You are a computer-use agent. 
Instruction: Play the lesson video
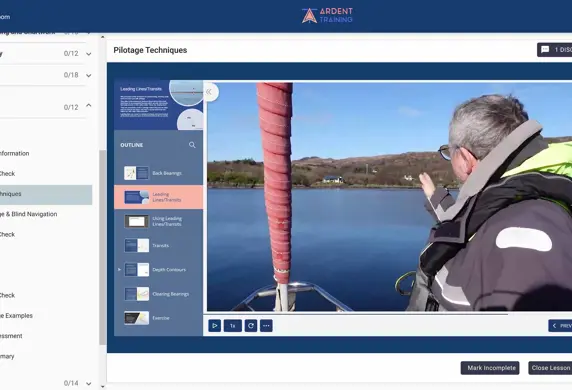(214, 325)
